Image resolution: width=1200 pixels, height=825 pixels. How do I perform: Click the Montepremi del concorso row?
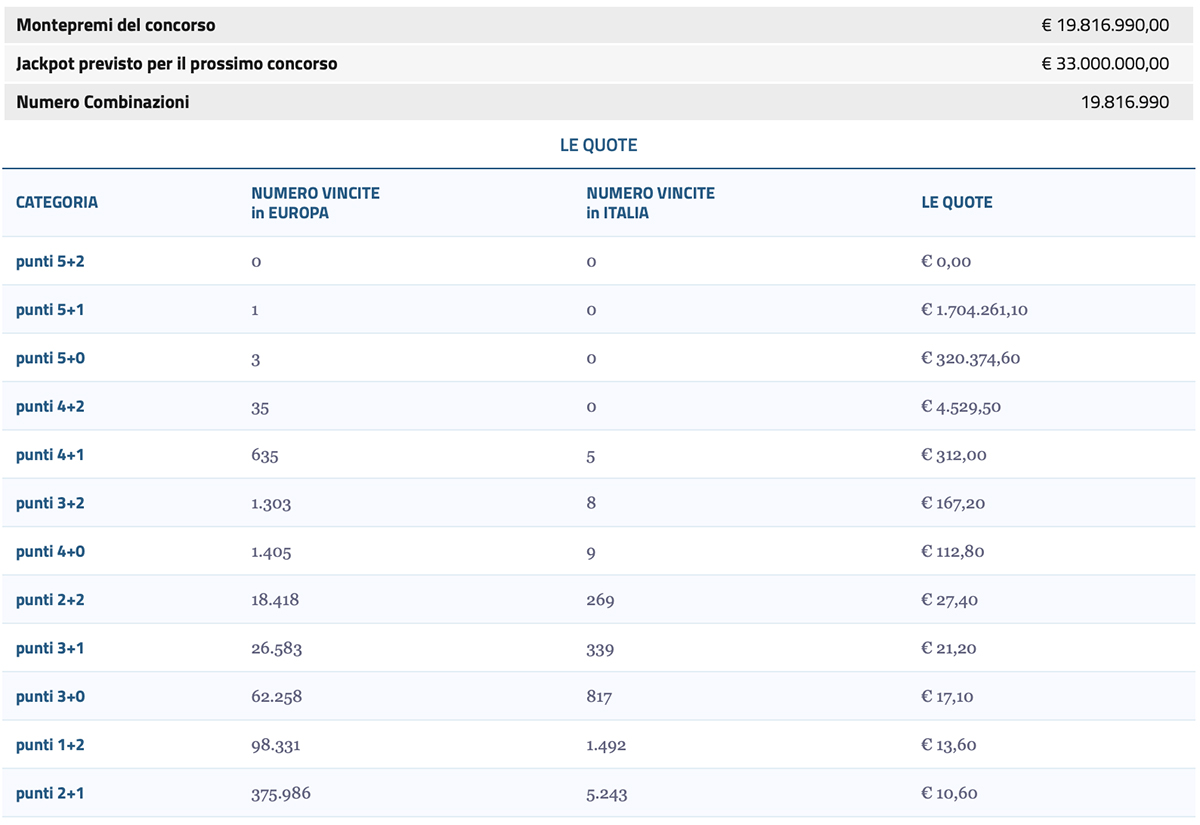pyautogui.click(x=600, y=24)
